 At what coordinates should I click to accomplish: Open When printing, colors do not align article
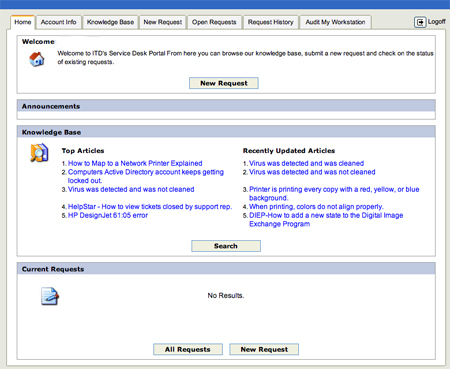[316, 207]
